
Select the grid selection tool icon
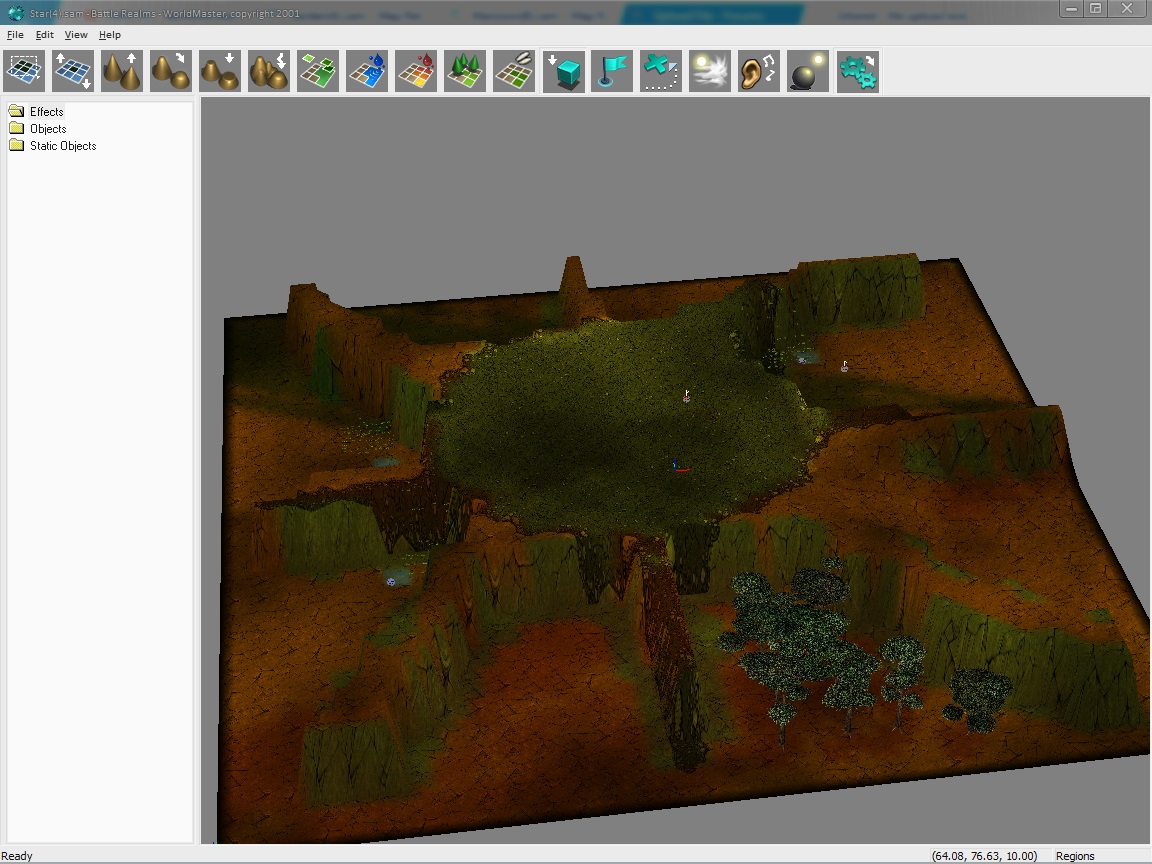[x=24, y=71]
